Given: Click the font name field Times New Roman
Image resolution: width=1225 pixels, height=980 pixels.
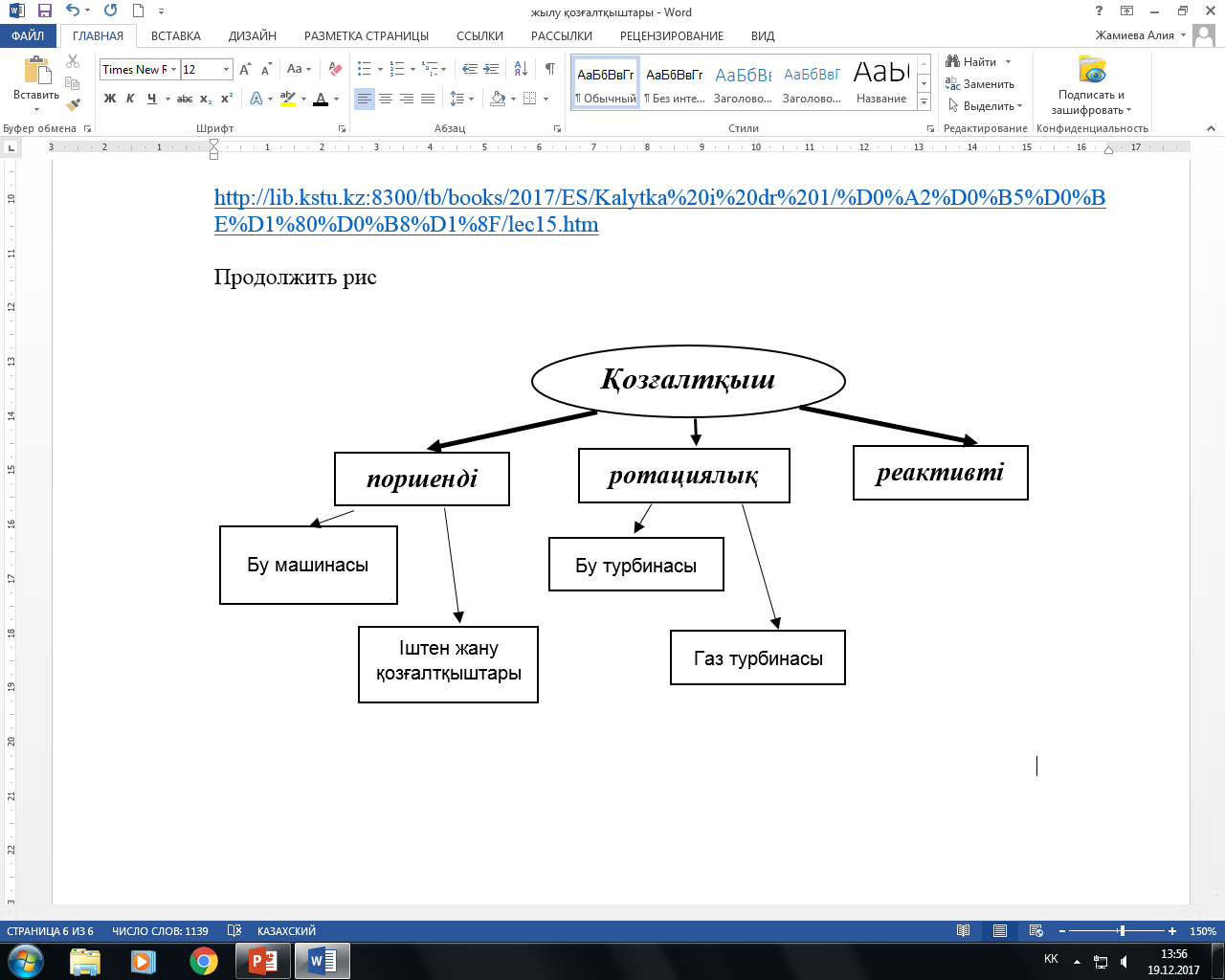Looking at the screenshot, I should point(134,69).
